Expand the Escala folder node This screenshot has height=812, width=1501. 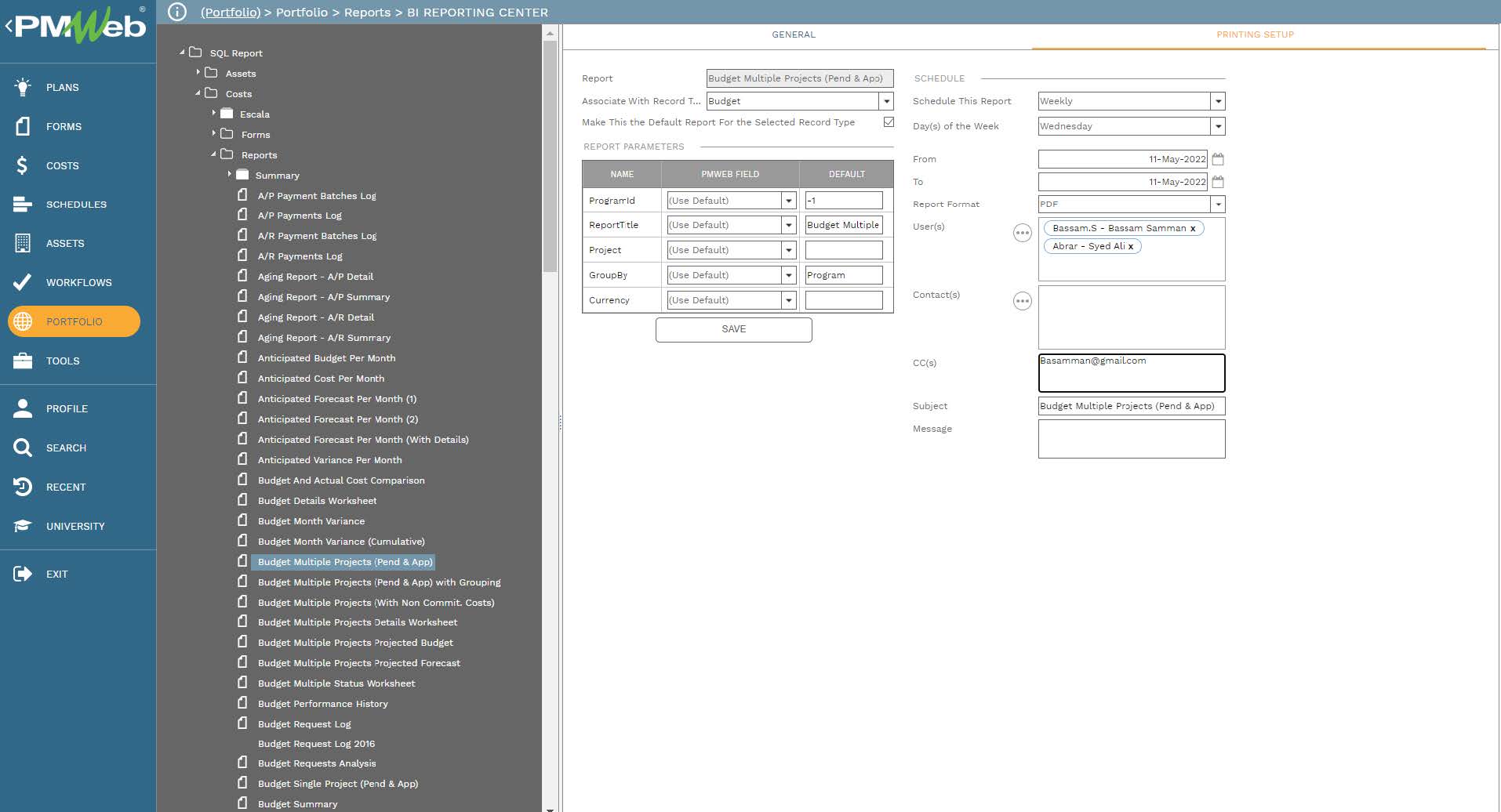[213, 113]
